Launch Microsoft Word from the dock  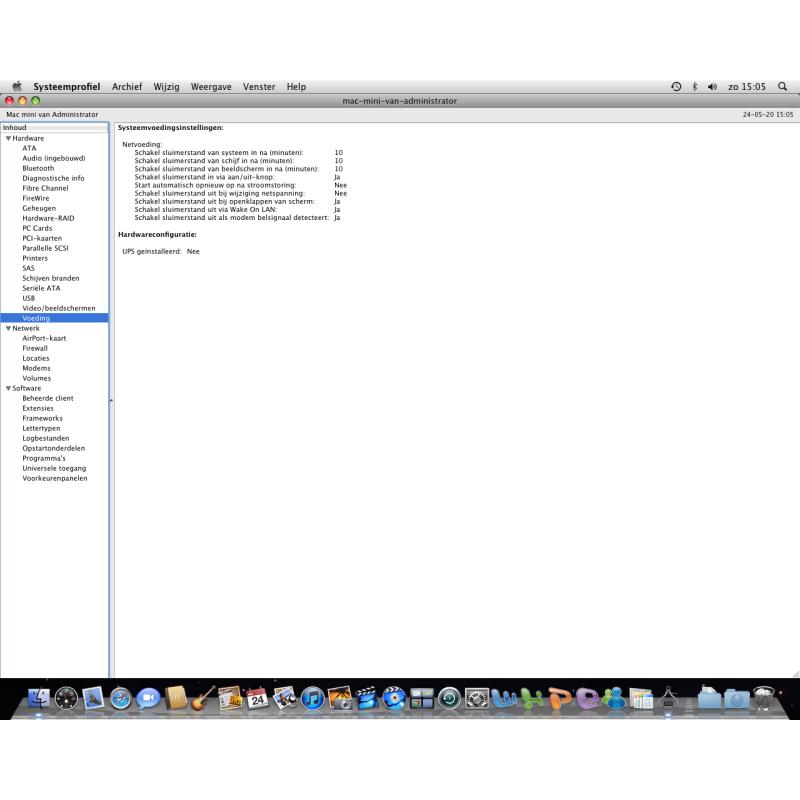click(x=504, y=698)
